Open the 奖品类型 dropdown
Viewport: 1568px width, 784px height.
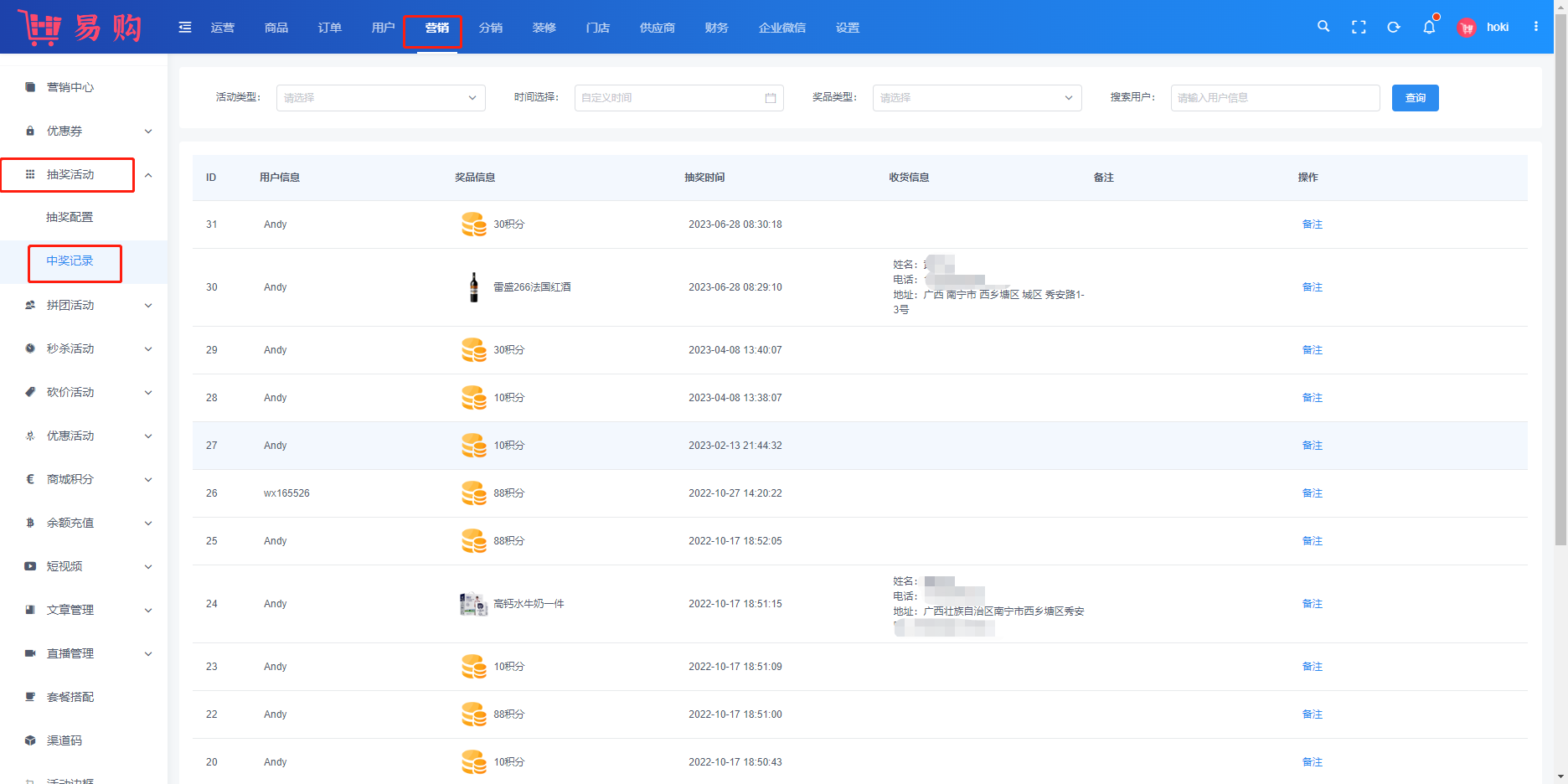977,98
